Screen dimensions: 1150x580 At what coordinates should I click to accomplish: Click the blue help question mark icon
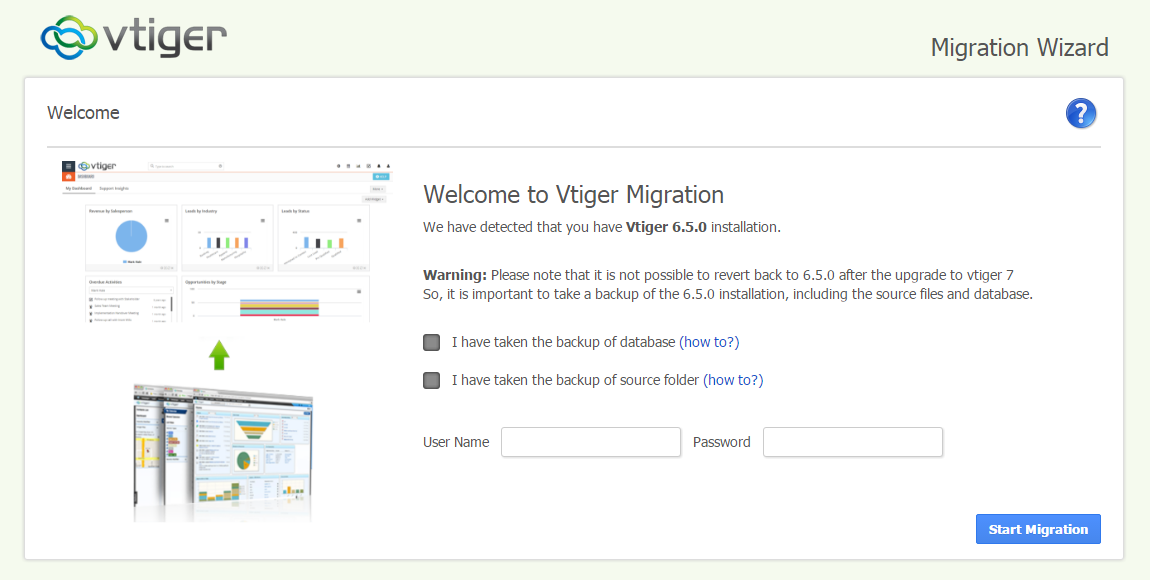click(x=1080, y=114)
